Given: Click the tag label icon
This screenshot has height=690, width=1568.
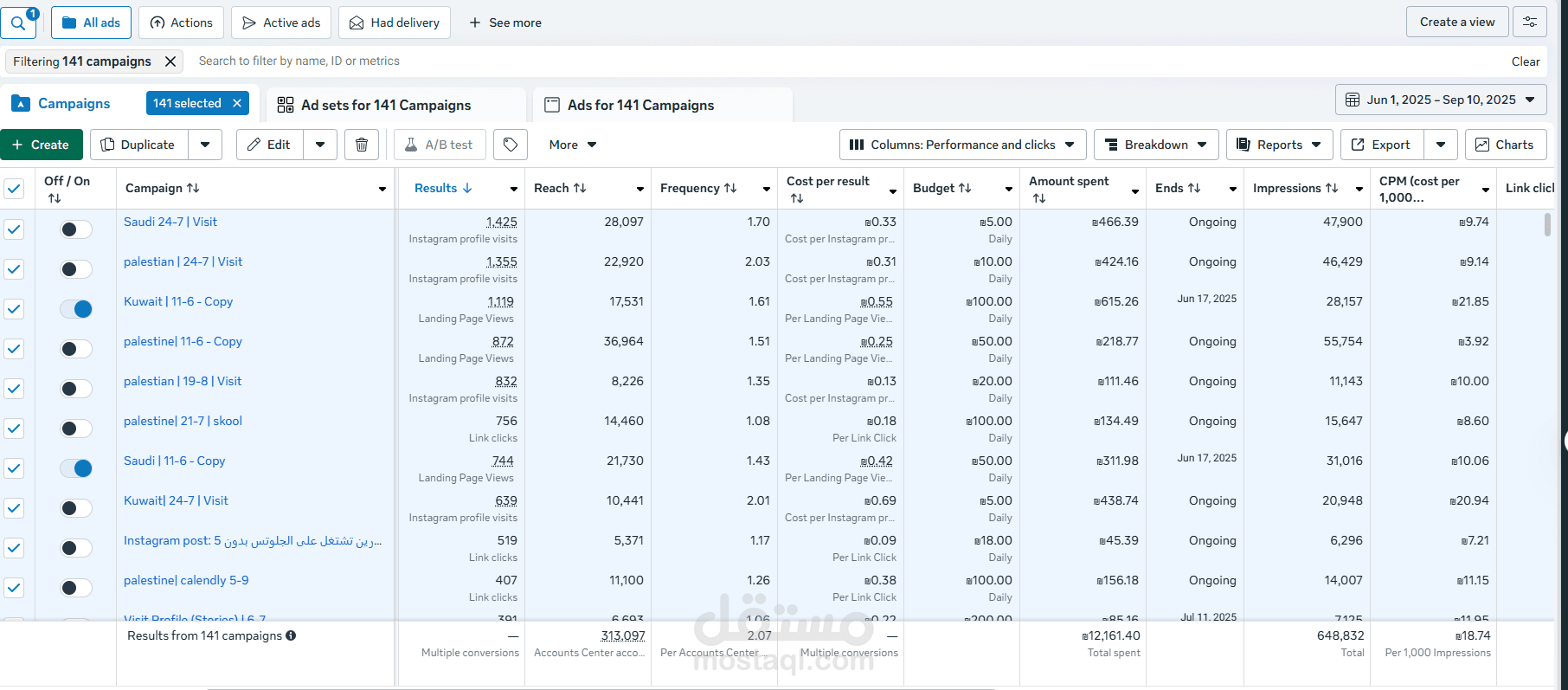Looking at the screenshot, I should tap(511, 145).
